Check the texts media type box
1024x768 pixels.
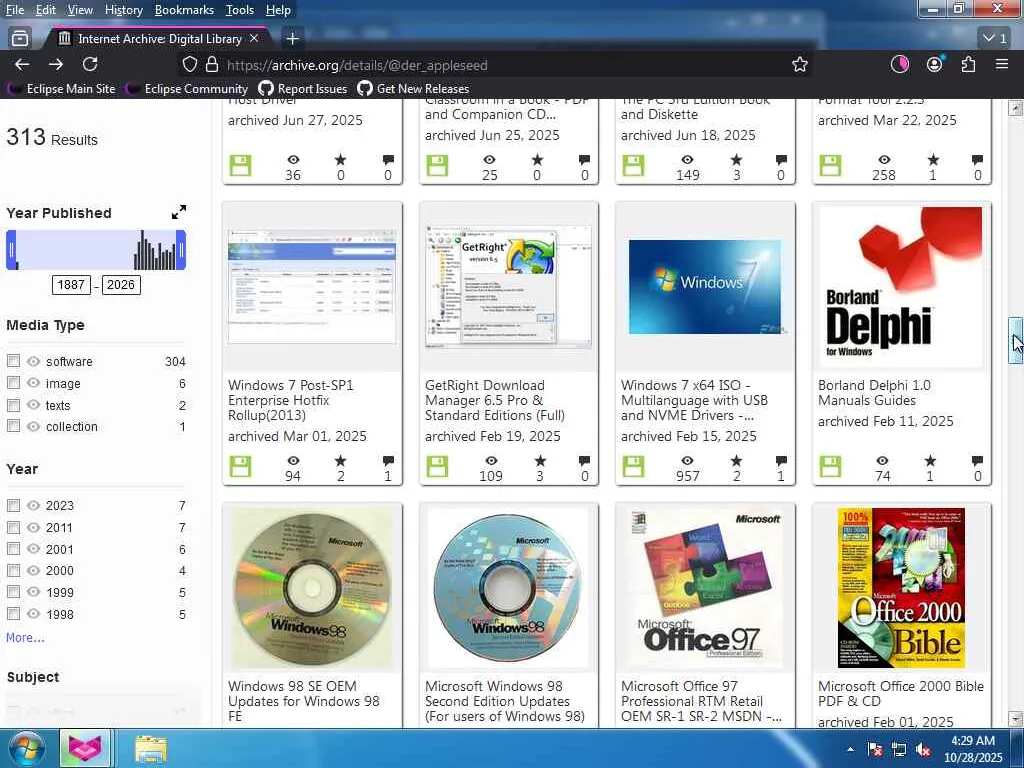click(13, 405)
